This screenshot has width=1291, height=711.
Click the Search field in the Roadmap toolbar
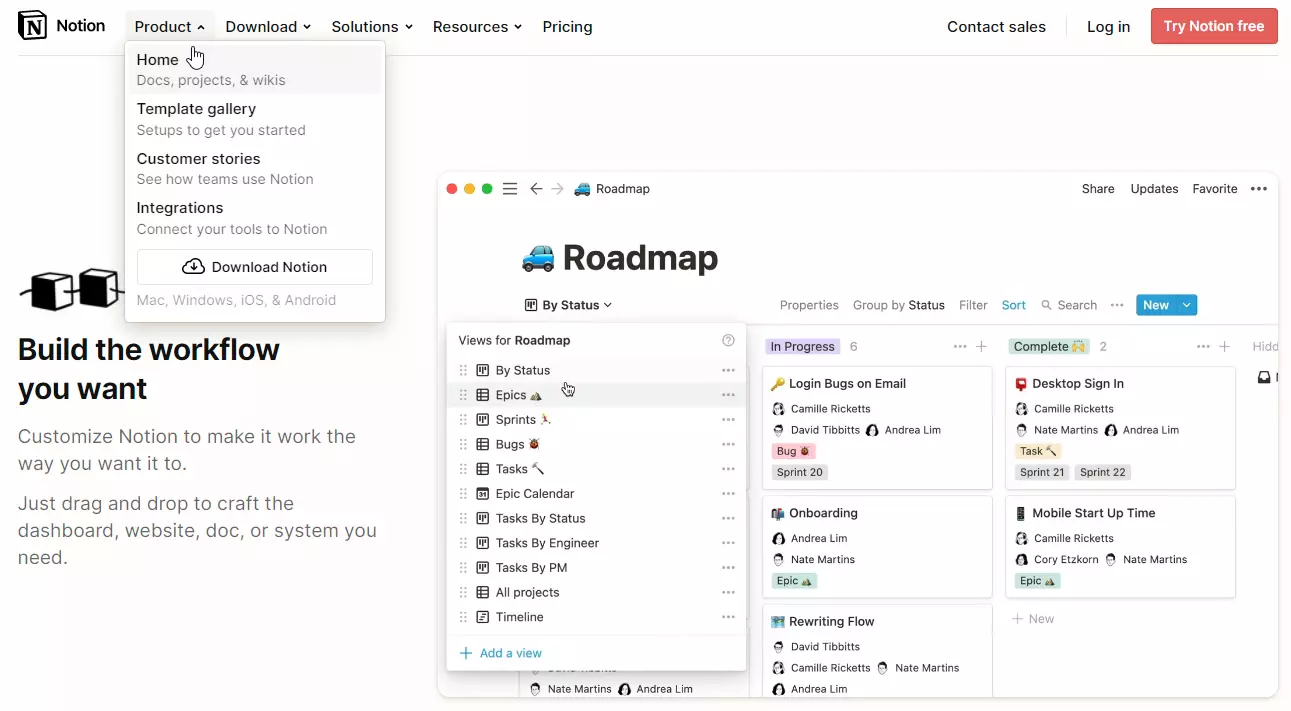coord(1069,305)
